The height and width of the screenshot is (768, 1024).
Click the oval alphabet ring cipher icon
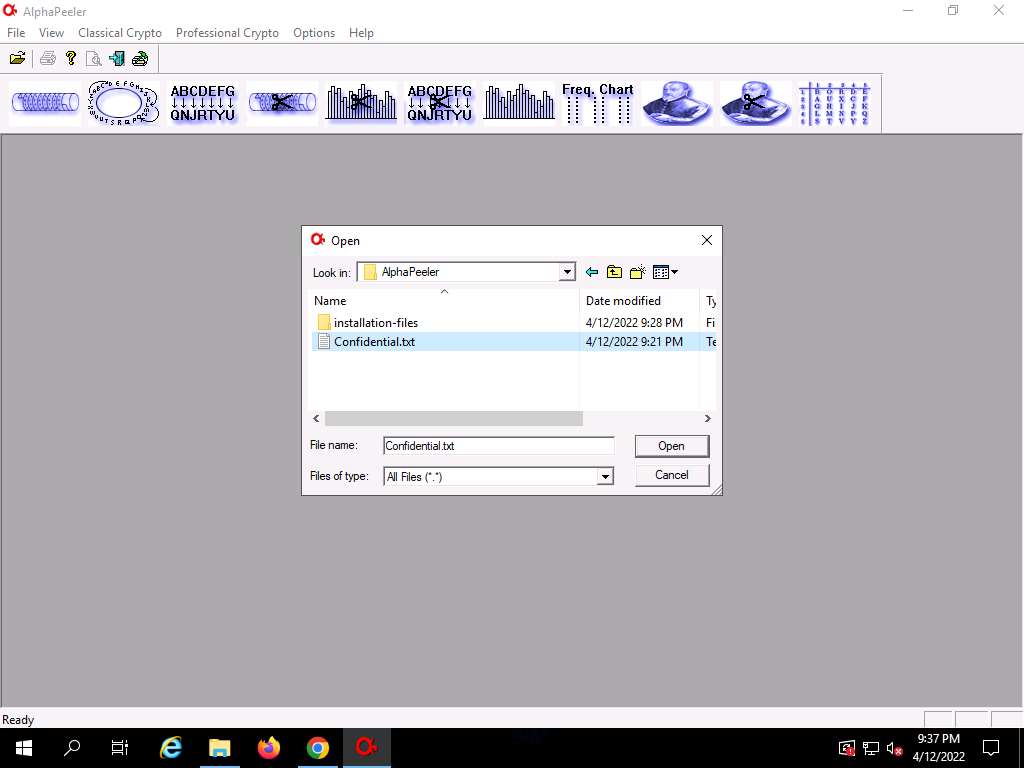pyautogui.click(x=123, y=104)
